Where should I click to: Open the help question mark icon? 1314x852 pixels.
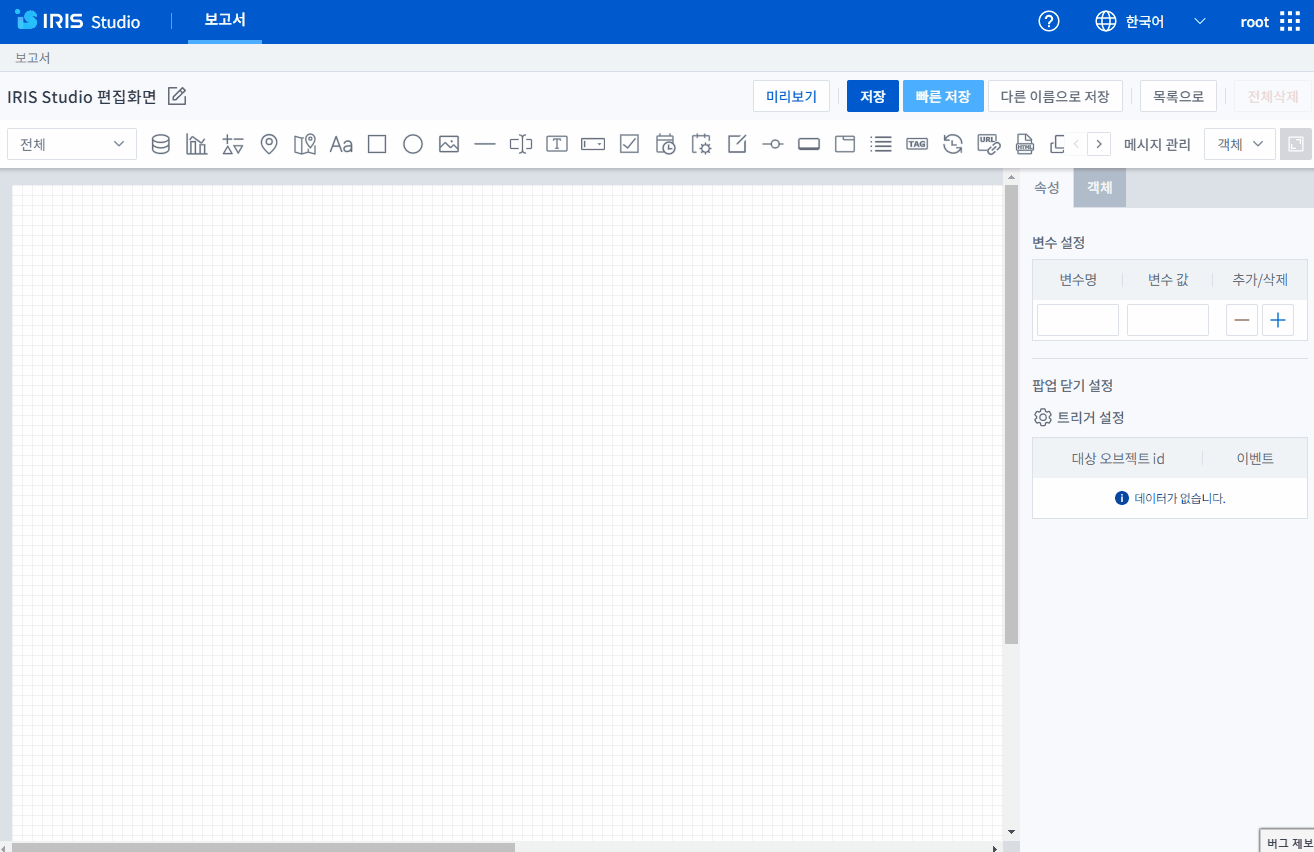coord(1049,22)
